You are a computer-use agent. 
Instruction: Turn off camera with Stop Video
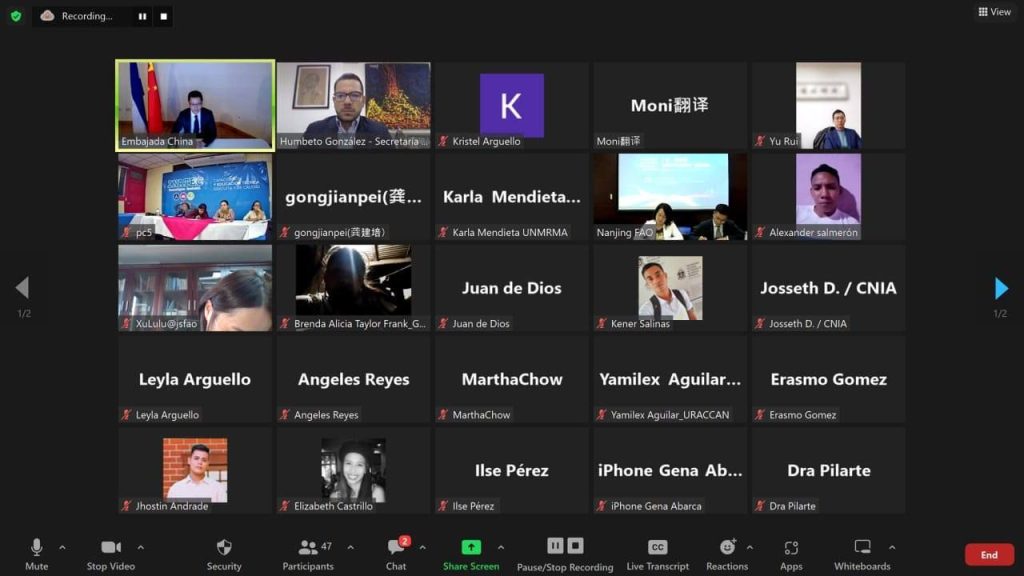(110, 554)
